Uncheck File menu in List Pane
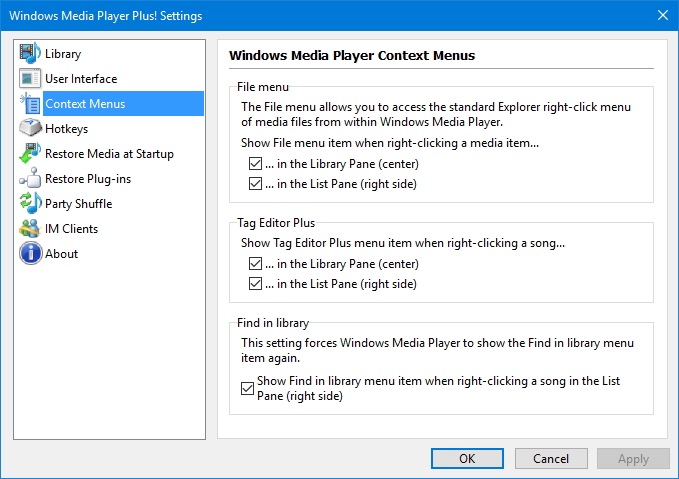 tap(255, 184)
